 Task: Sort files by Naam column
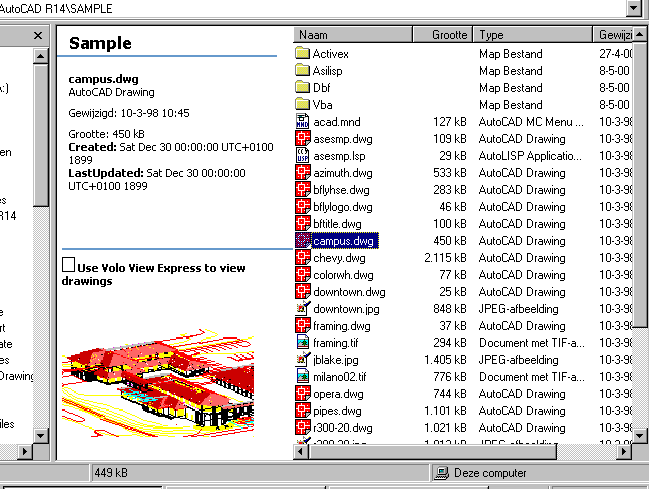[x=353, y=35]
